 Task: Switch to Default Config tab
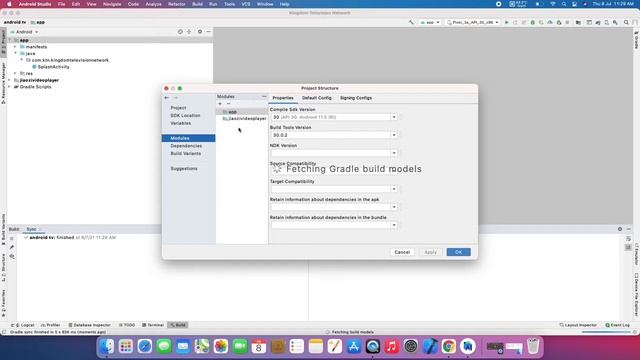tap(317, 98)
